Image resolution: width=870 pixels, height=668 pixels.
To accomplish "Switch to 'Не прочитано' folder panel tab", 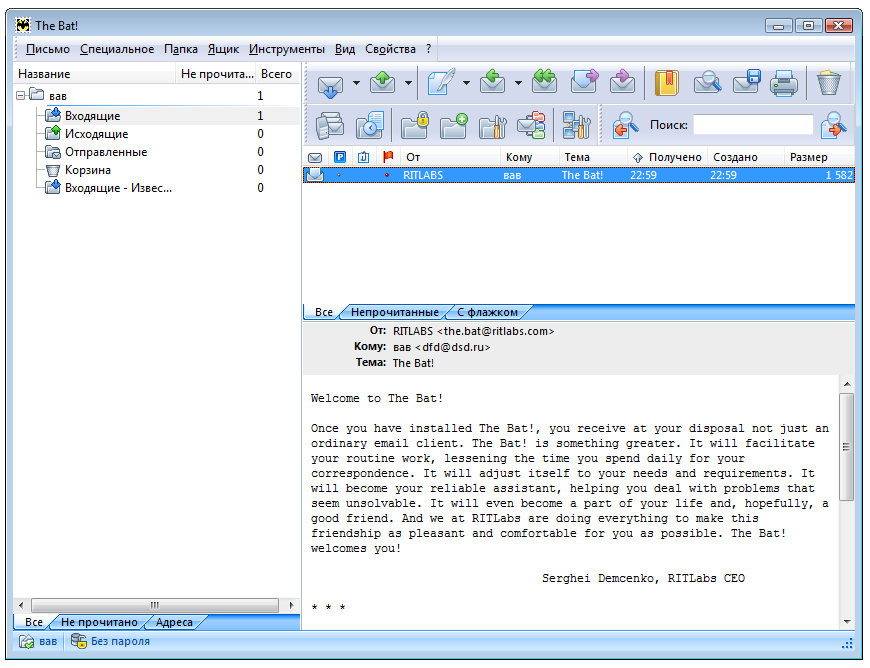I will click(x=99, y=623).
